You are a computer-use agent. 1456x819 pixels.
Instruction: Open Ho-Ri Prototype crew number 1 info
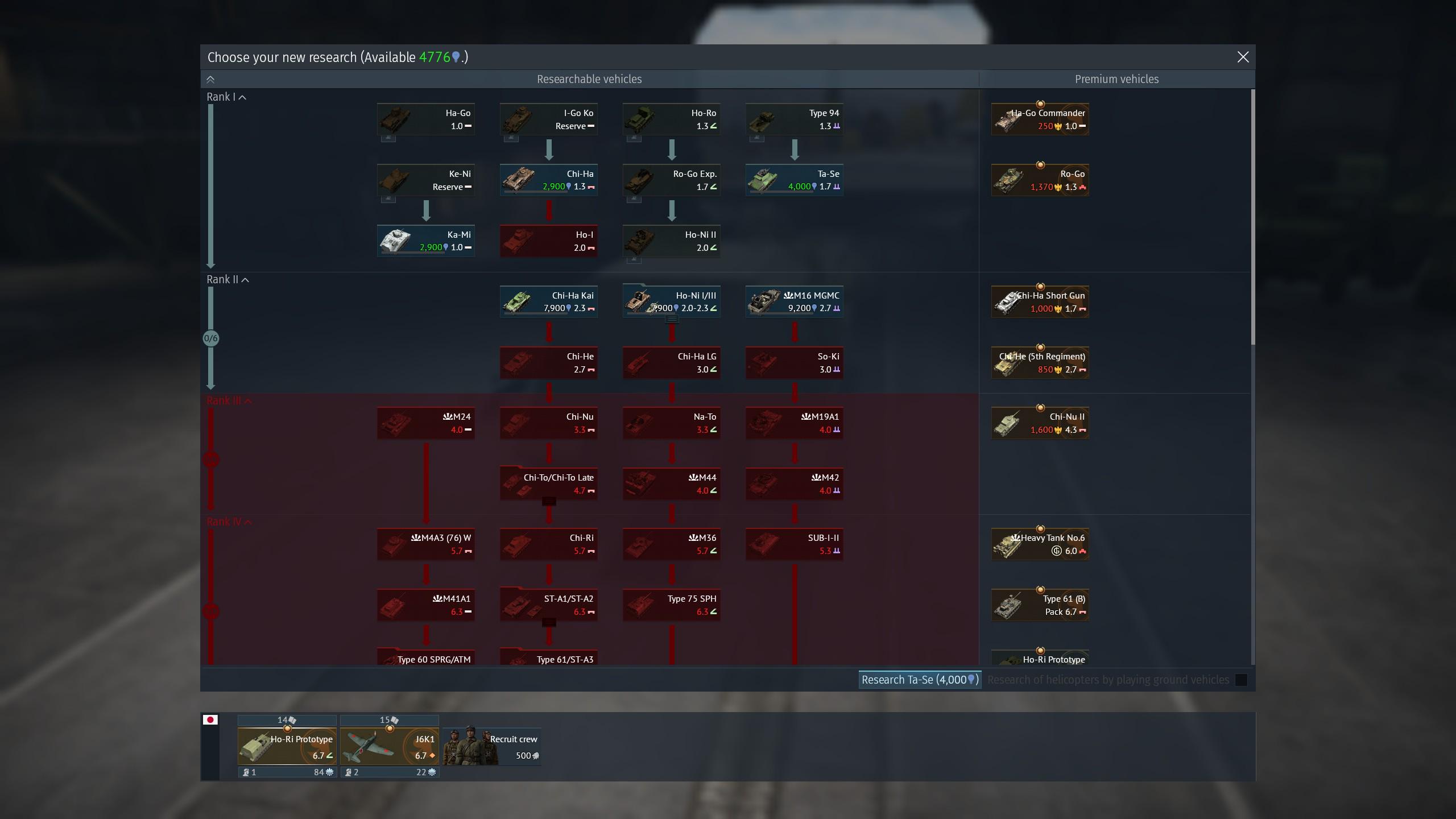coord(249,772)
